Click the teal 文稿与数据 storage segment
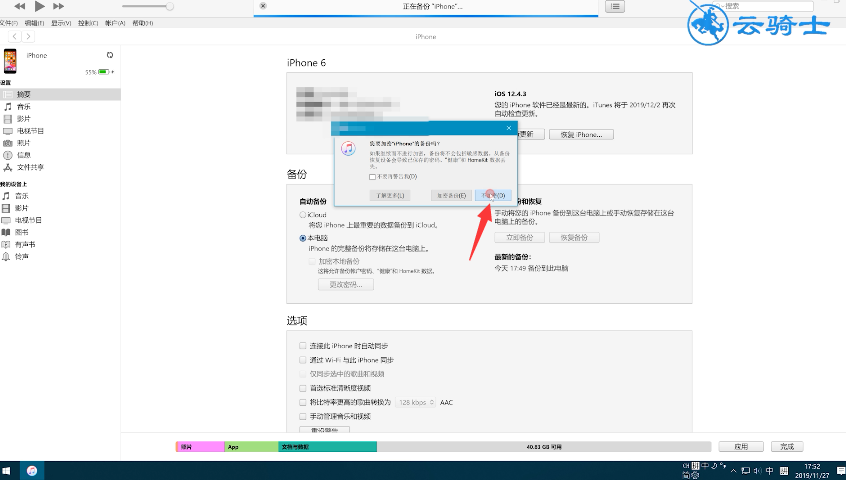This screenshot has width=846, height=480. 328,447
